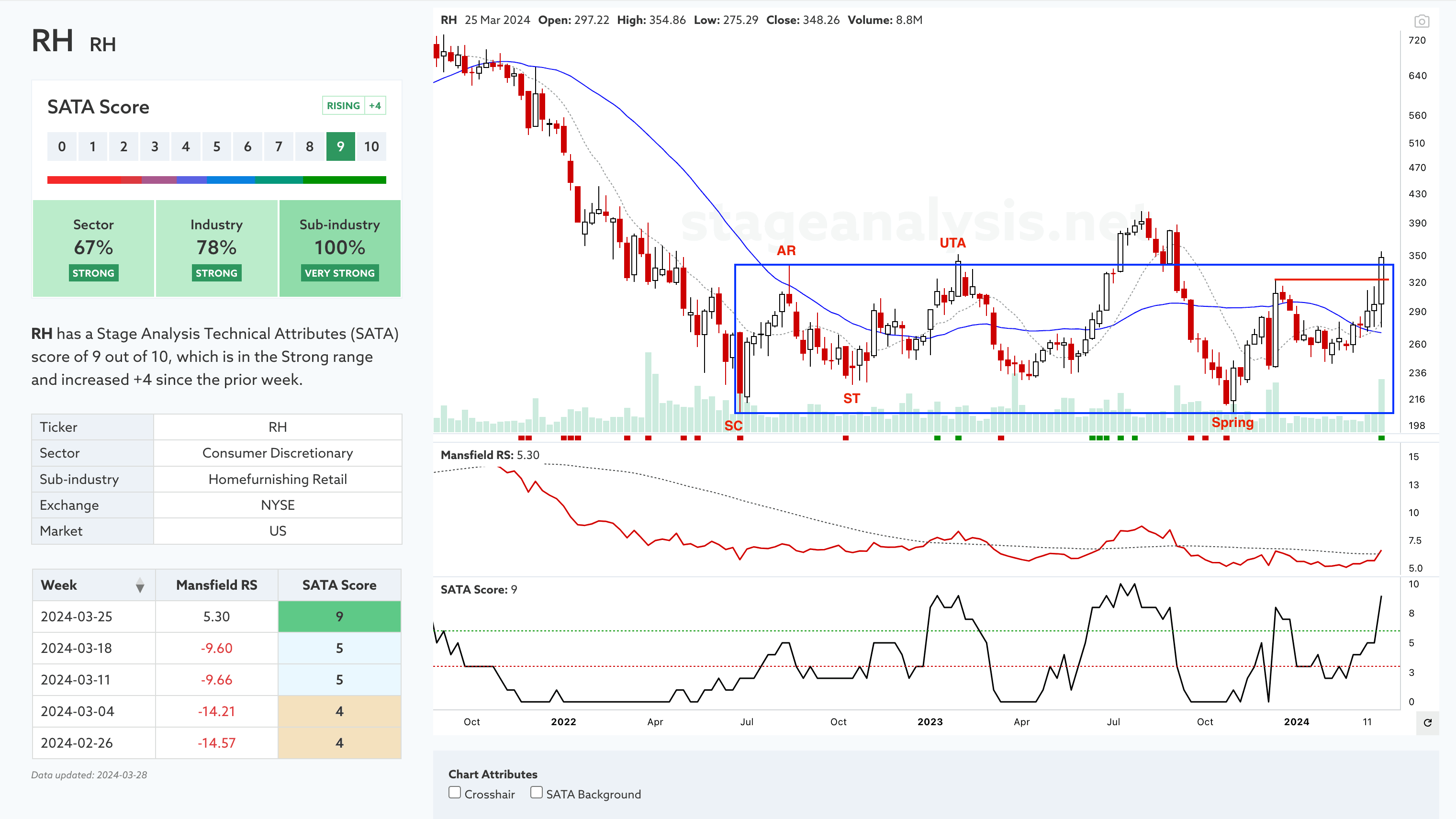The image size is (1456, 819).
Task: Click the Chart Attributes heading
Action: (x=493, y=774)
